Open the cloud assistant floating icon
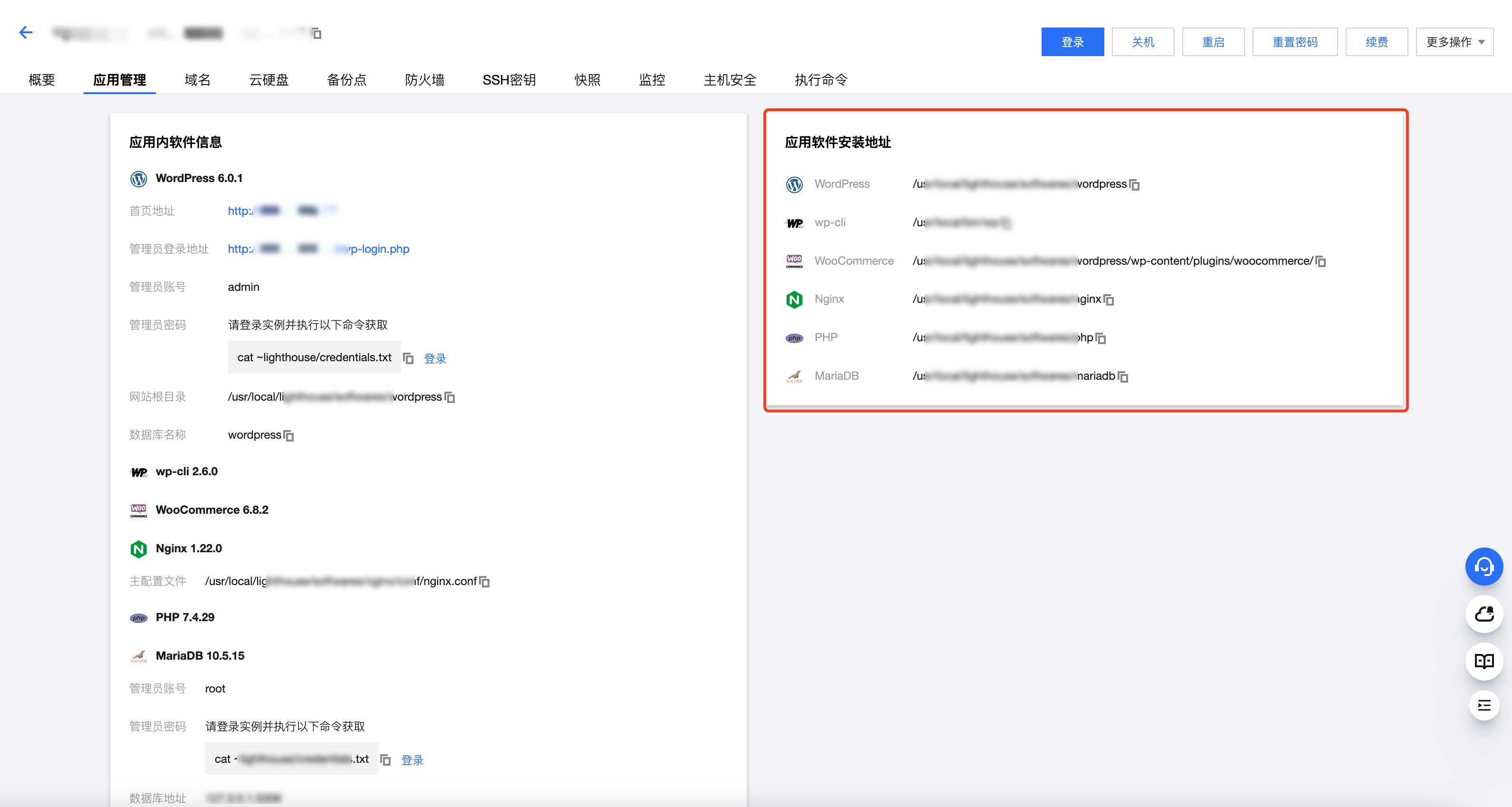Viewport: 1512px width, 807px height. coord(1484,614)
